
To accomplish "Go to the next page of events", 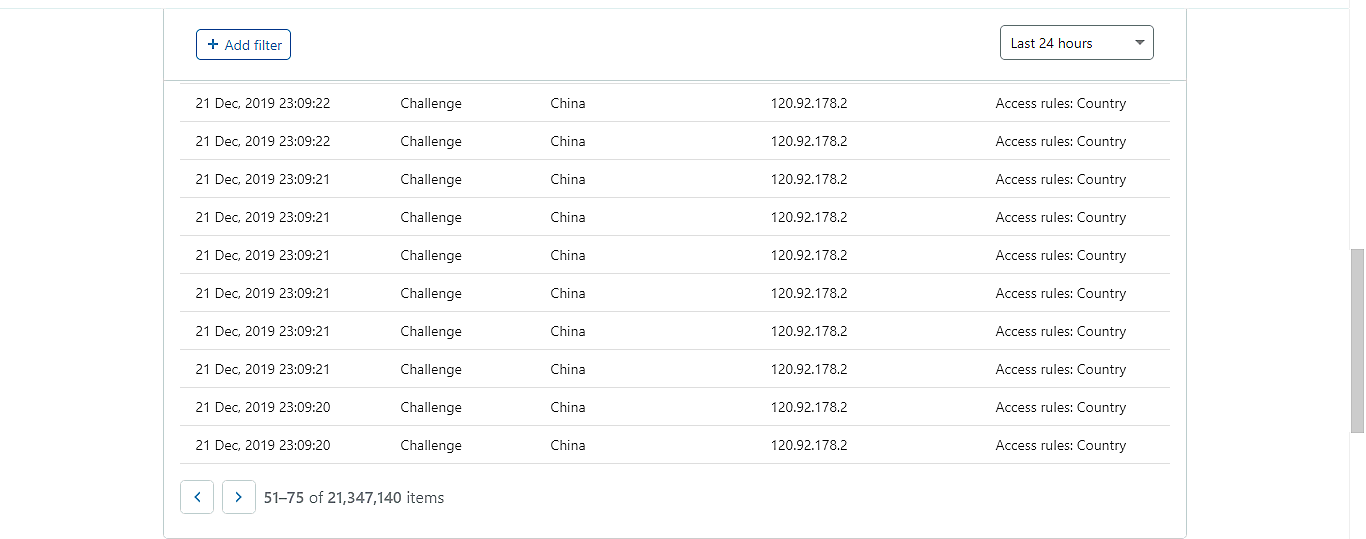I will coord(239,497).
